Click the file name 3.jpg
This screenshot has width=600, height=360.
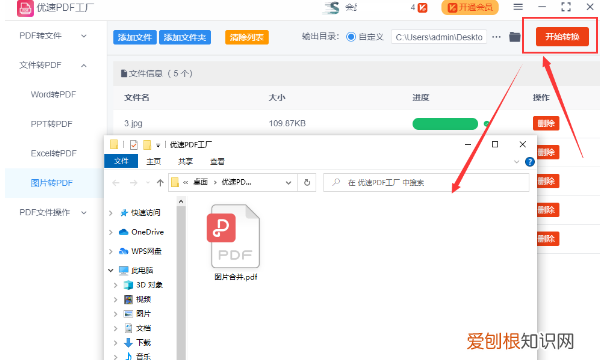(133, 124)
